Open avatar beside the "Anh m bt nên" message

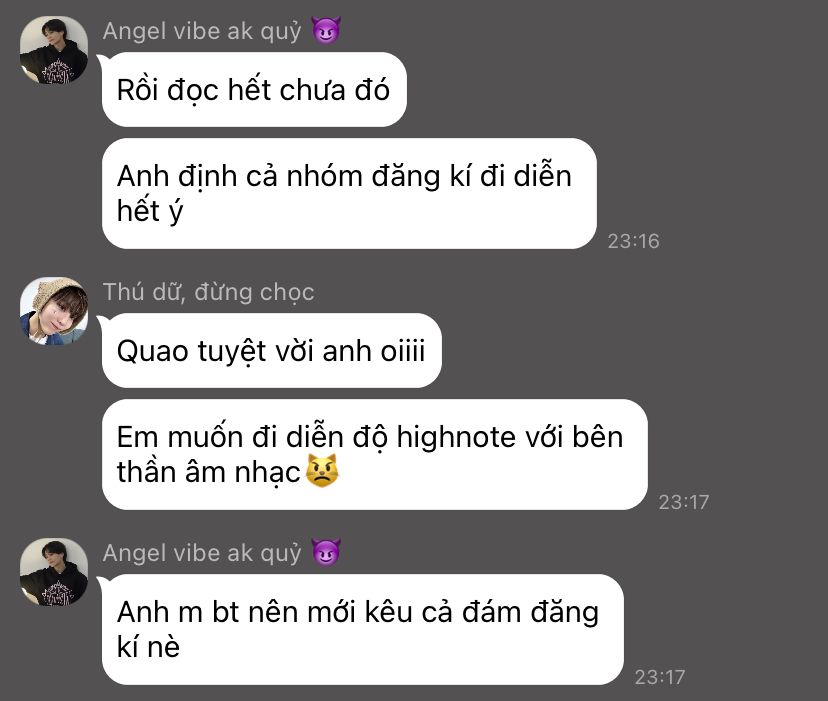tap(54, 572)
